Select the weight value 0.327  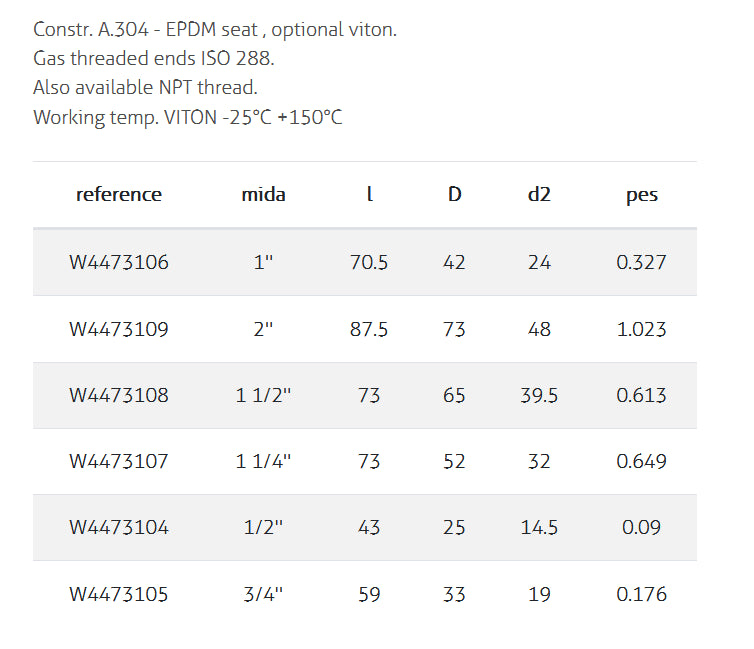pyautogui.click(x=641, y=263)
